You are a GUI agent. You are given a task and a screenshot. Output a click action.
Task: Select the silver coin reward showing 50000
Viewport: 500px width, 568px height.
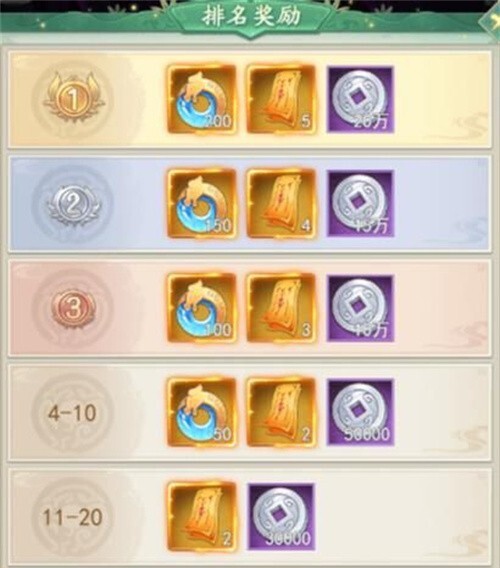[361, 412]
